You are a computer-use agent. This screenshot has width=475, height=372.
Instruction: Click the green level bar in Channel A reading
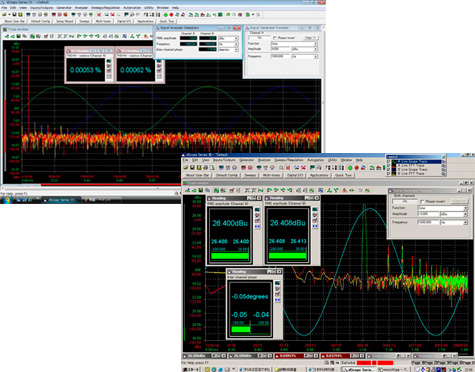(230, 256)
